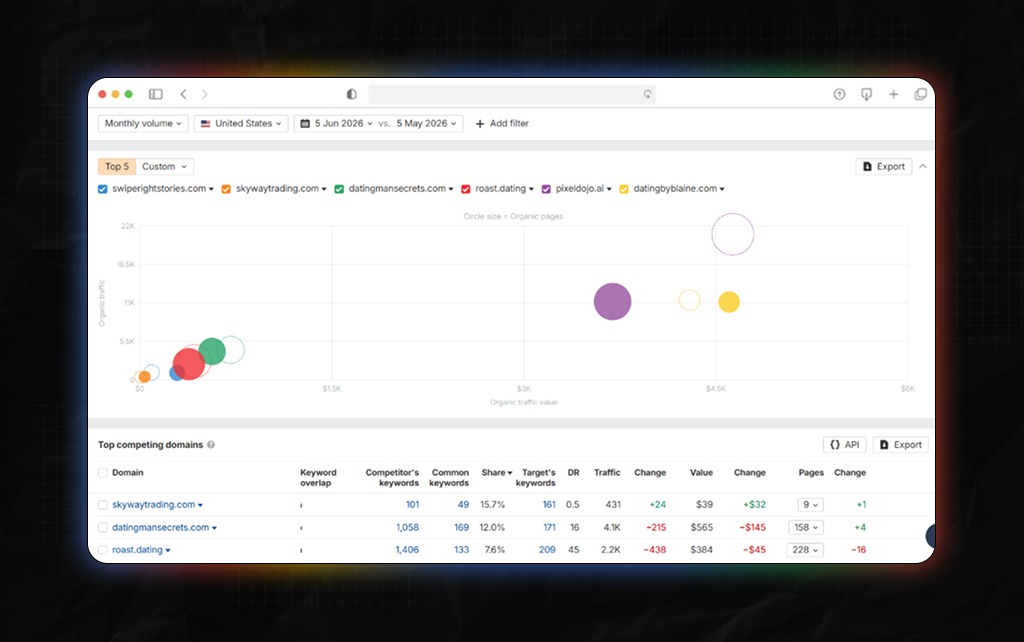Click the API button

844,445
